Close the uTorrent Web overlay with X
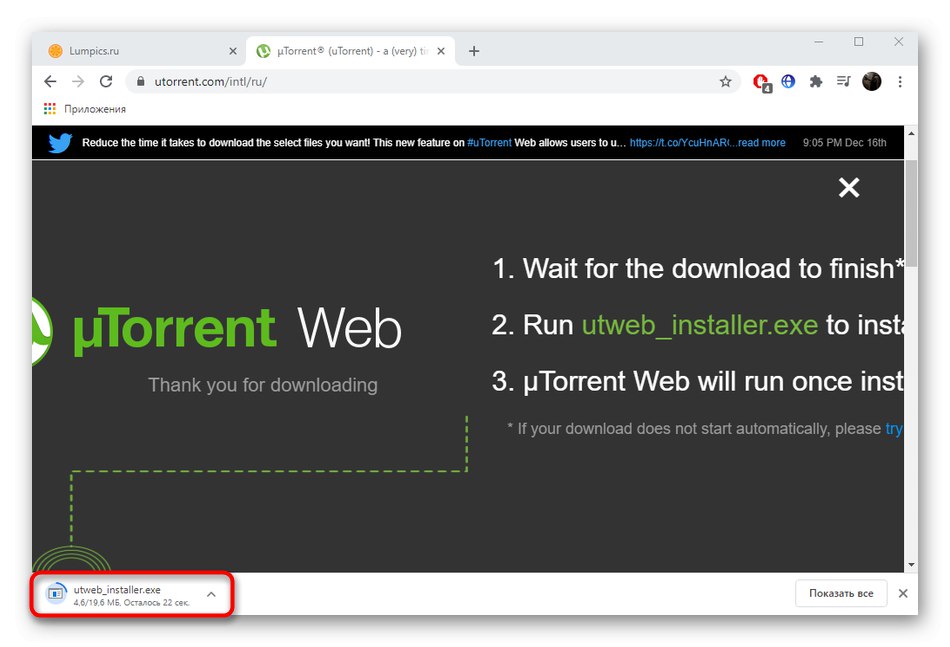 (849, 188)
